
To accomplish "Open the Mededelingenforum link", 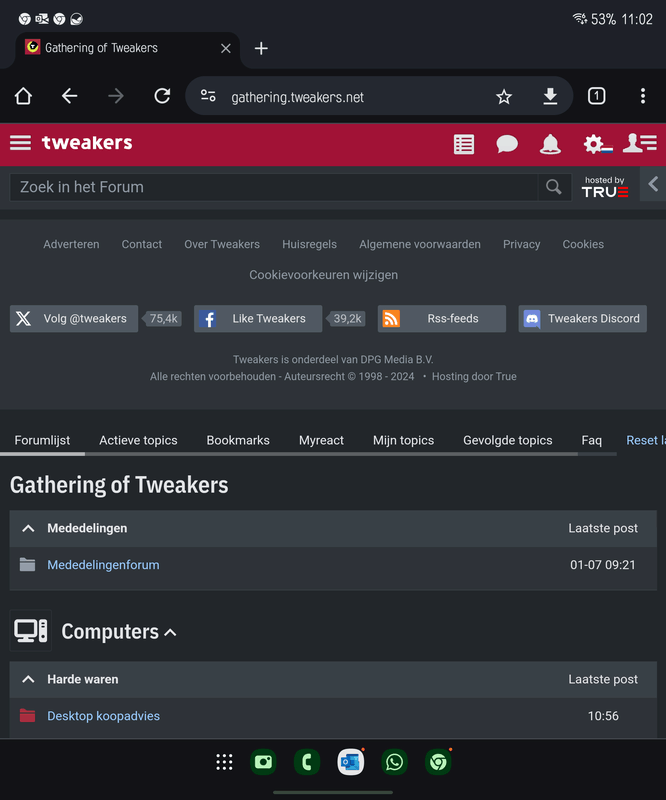I will pos(103,565).
